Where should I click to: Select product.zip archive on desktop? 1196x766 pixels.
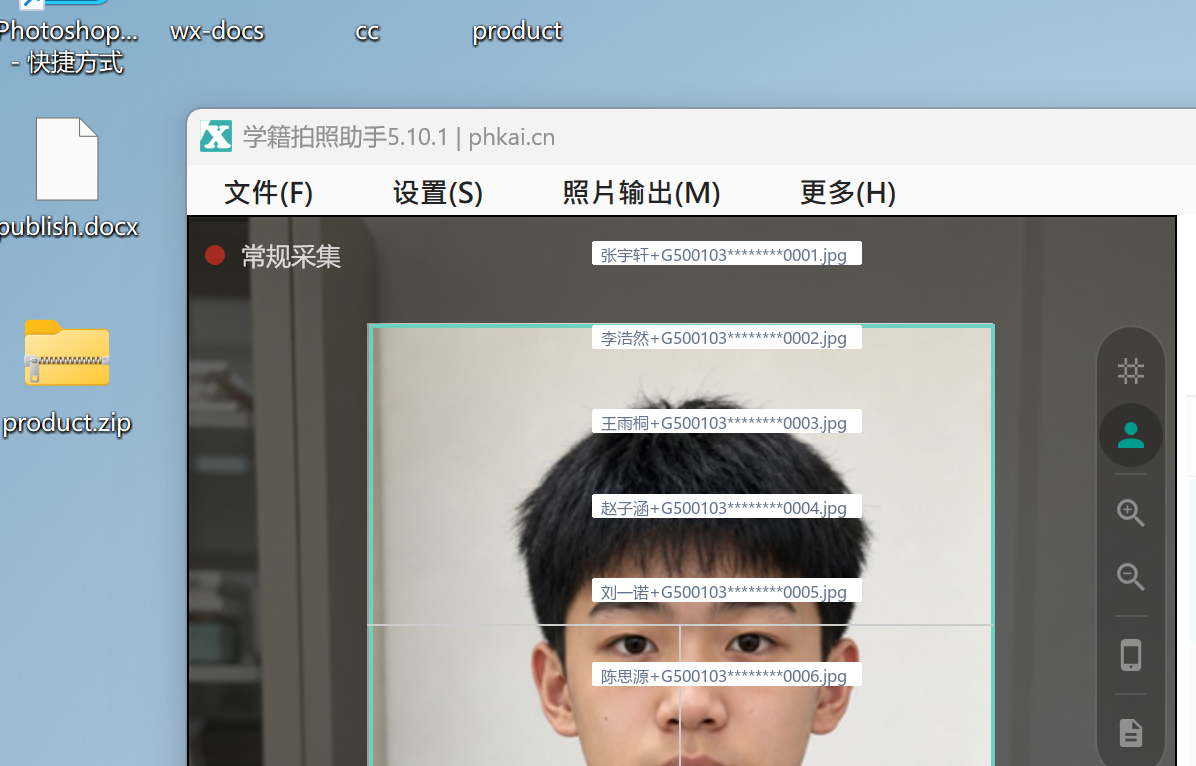pos(67,378)
